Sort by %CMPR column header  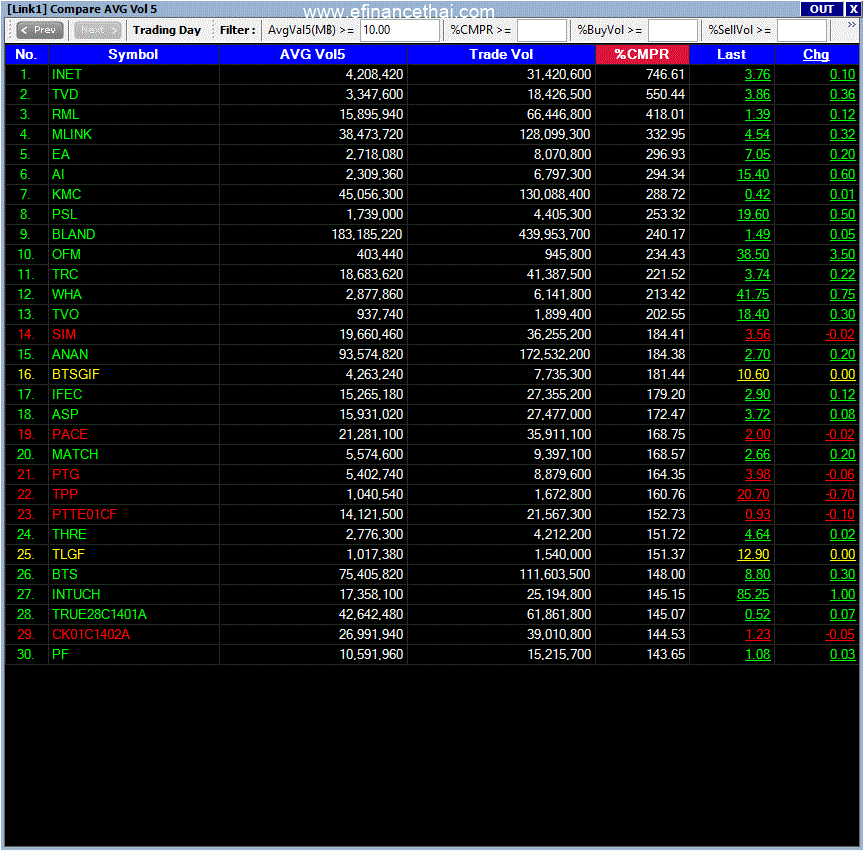coord(642,55)
